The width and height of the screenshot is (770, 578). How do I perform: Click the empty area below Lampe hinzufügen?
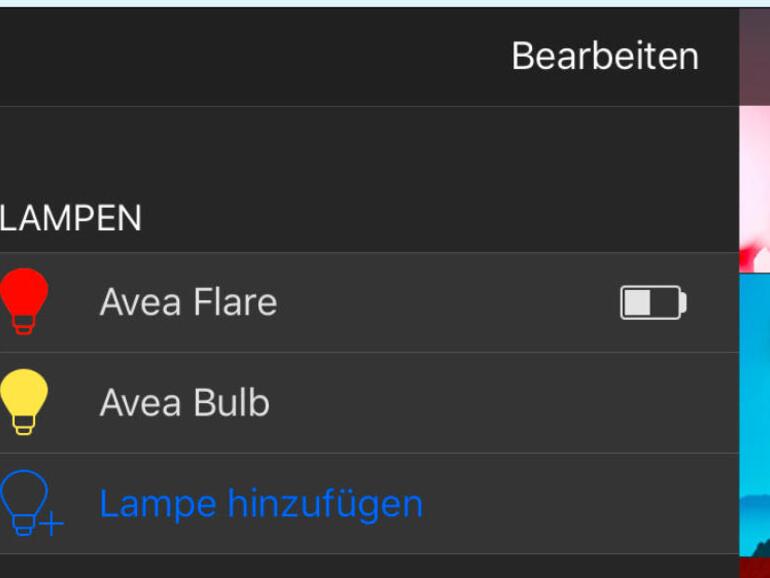370,566
